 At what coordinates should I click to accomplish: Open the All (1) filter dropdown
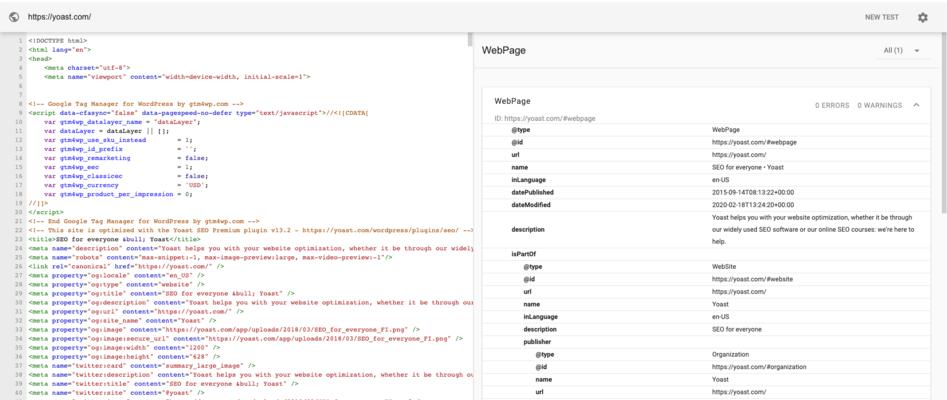tap(901, 51)
